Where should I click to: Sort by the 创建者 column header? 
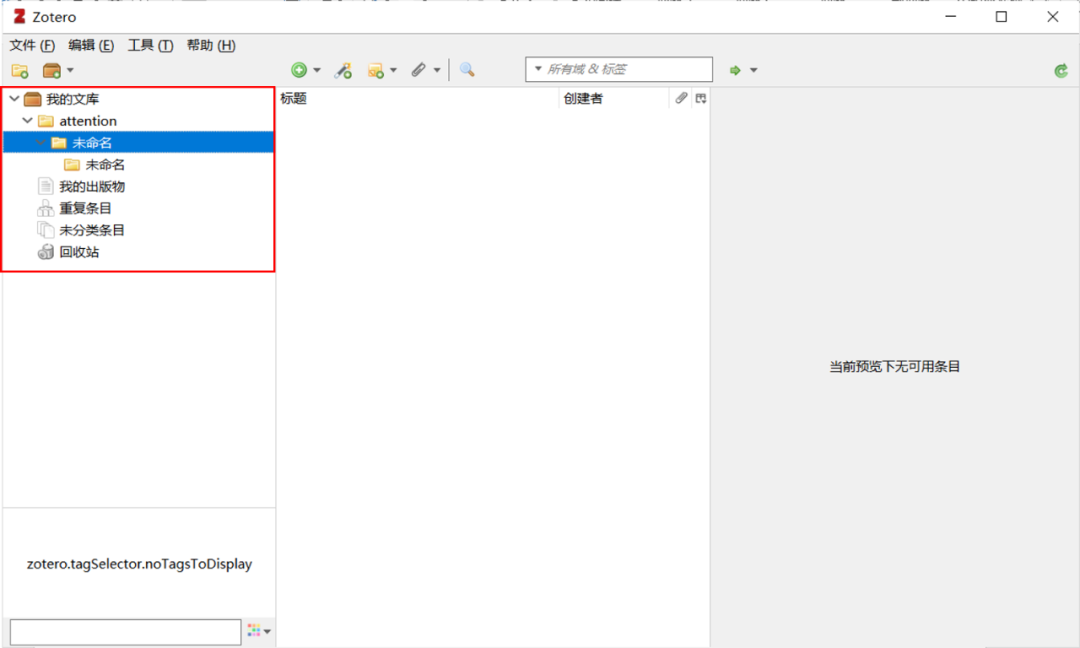614,98
